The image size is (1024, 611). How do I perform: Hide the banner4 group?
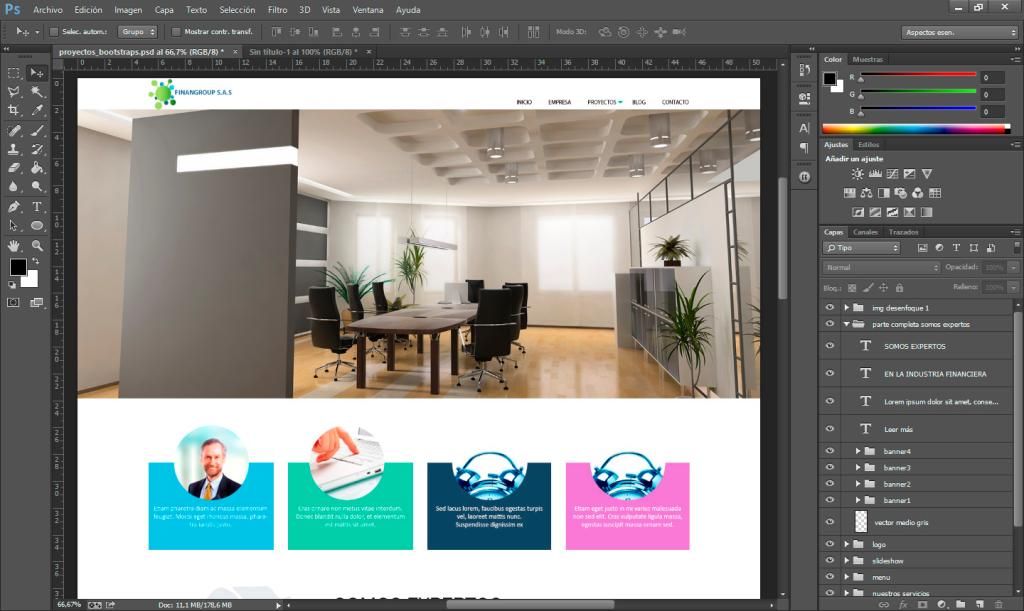click(829, 451)
